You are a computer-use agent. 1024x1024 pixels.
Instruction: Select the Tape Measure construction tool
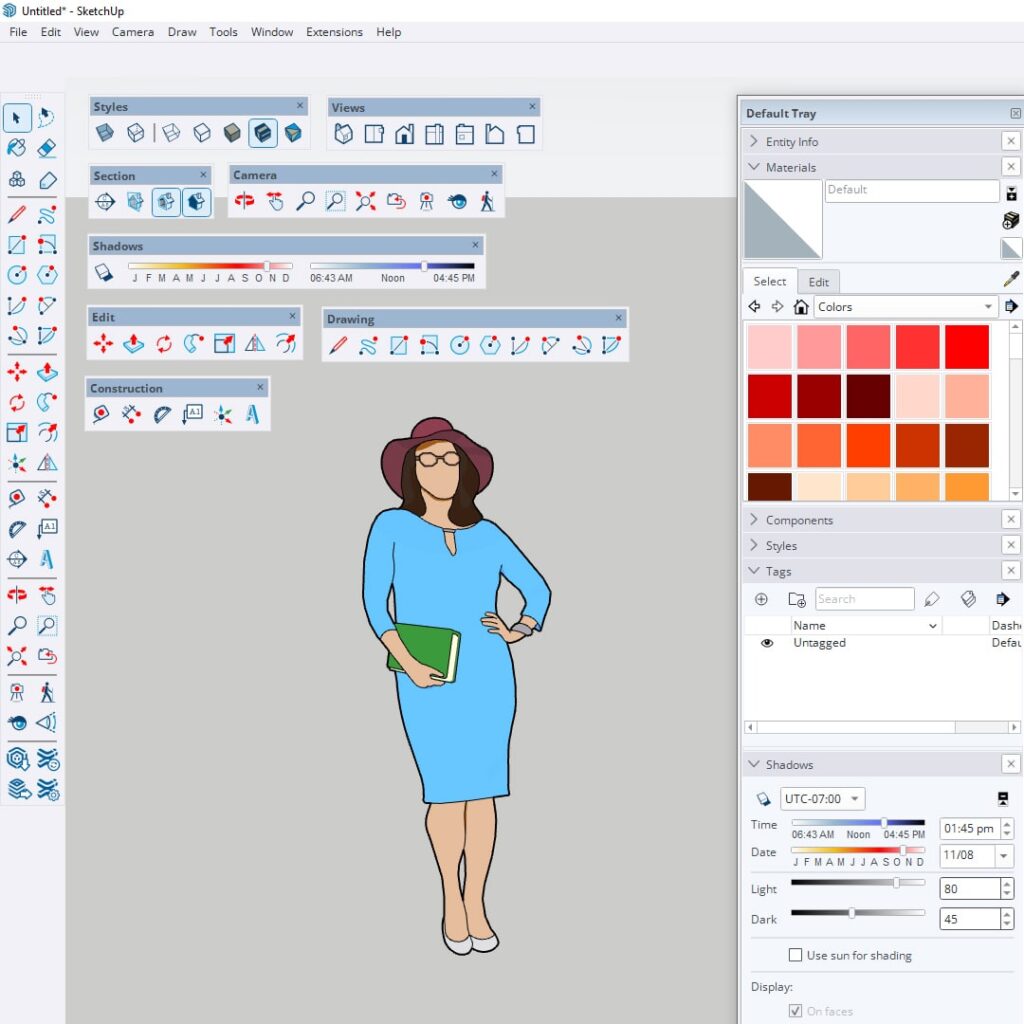pos(101,414)
